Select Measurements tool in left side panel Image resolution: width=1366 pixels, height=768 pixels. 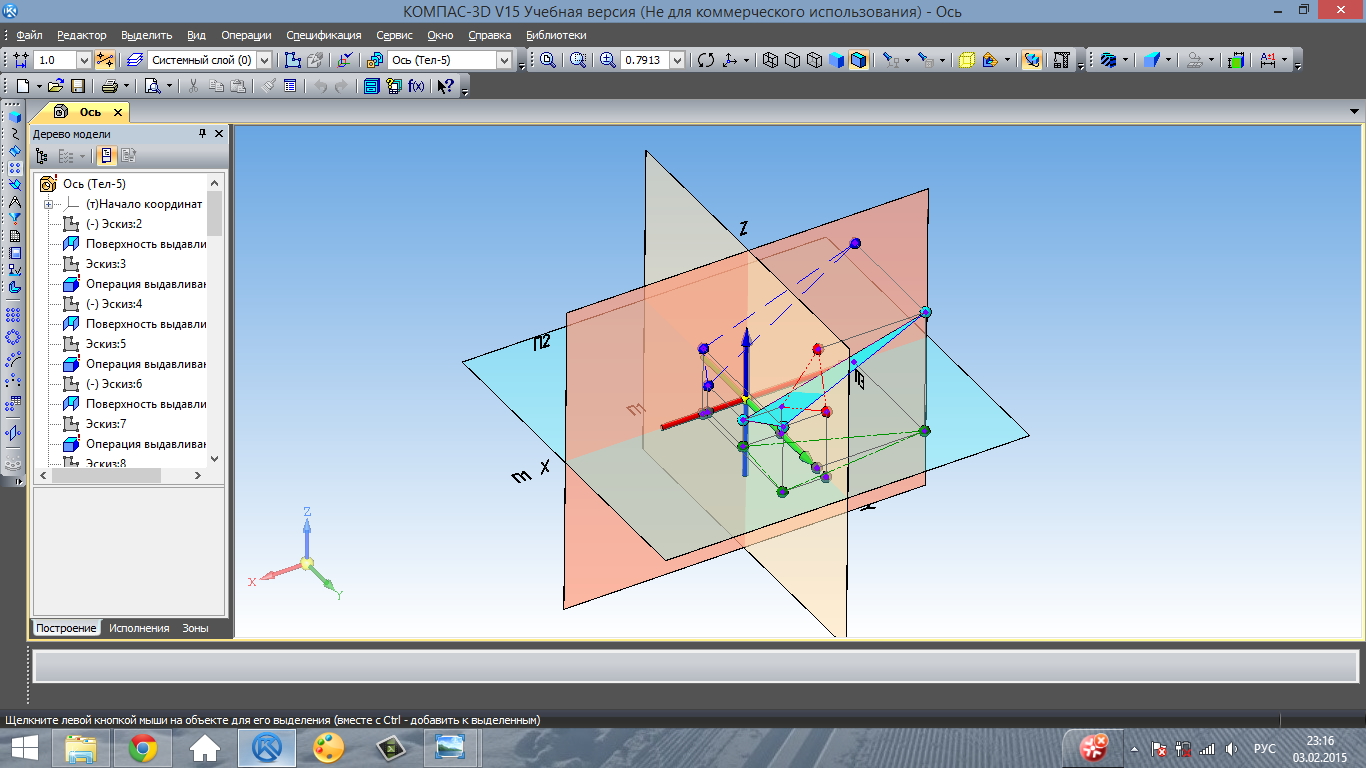[14, 201]
